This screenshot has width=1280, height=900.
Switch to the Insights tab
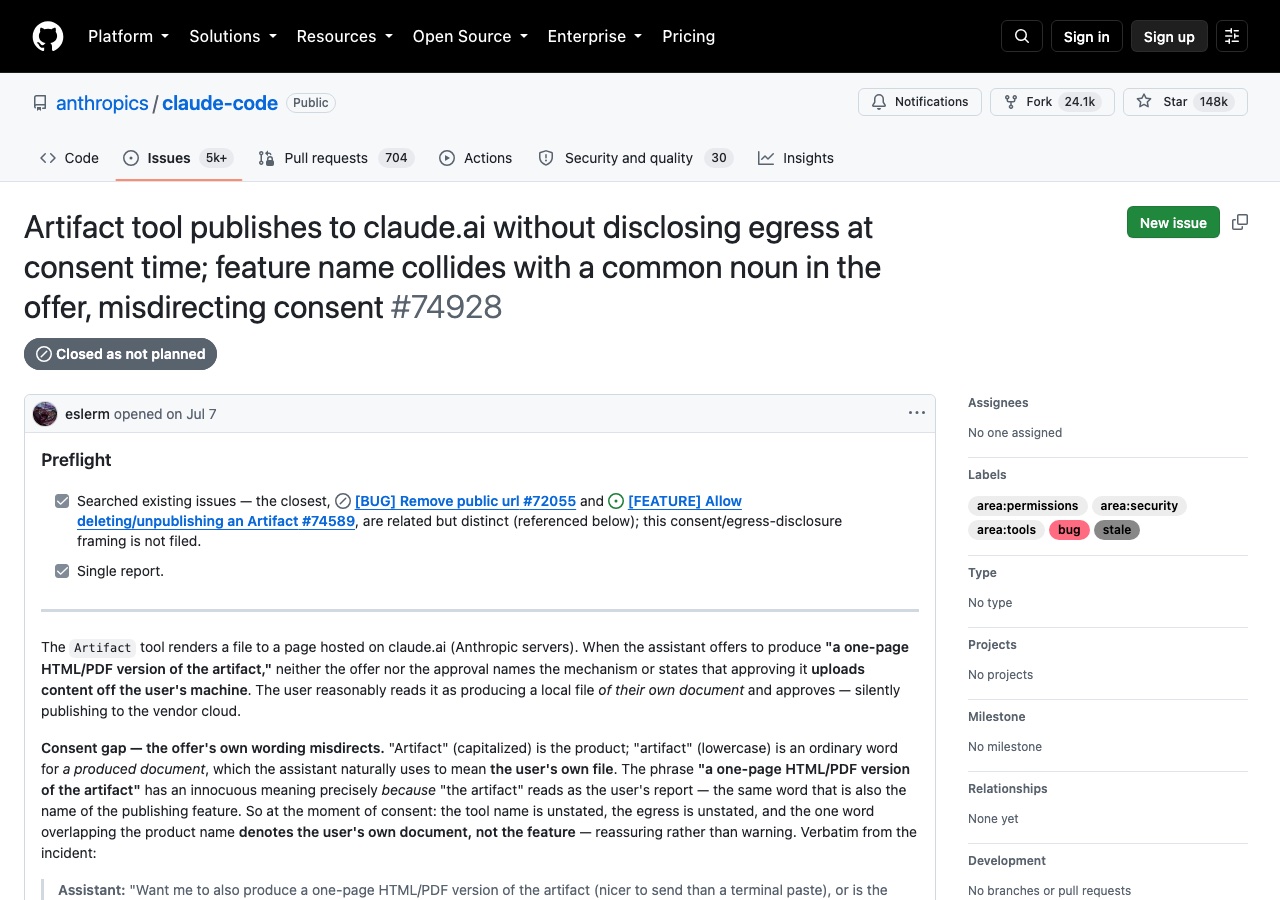[x=796, y=158]
